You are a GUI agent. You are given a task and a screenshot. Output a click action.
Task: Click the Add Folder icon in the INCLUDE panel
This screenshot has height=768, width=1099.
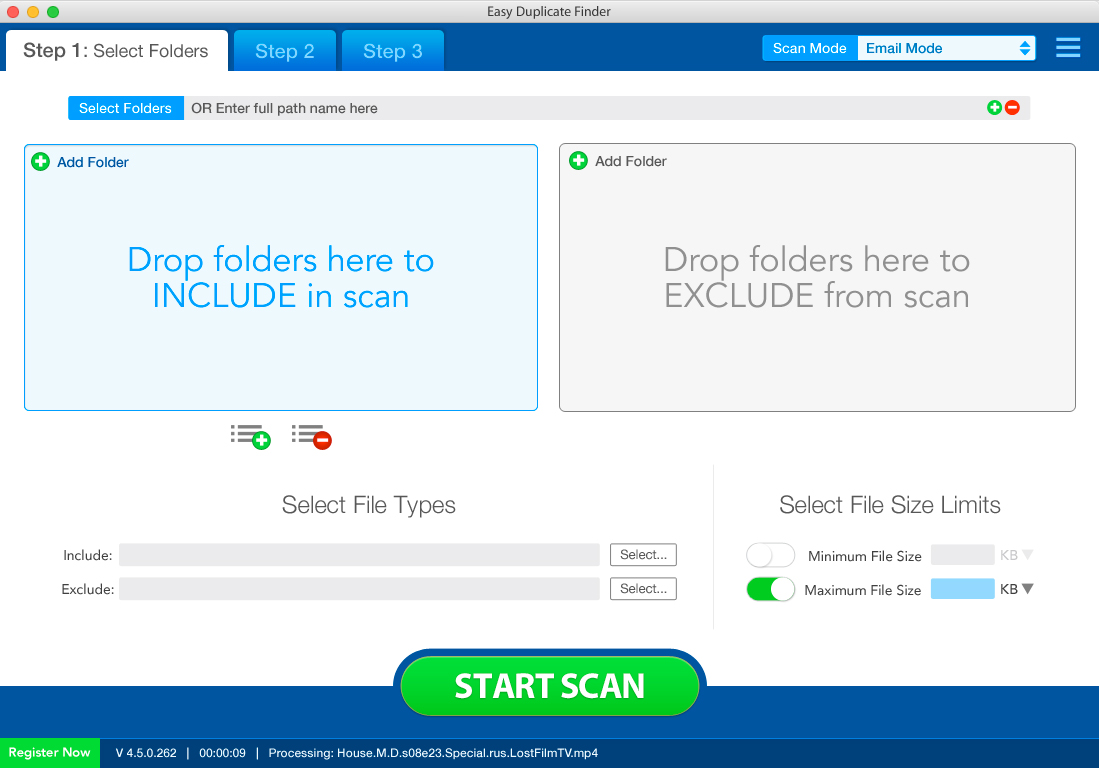tap(40, 161)
